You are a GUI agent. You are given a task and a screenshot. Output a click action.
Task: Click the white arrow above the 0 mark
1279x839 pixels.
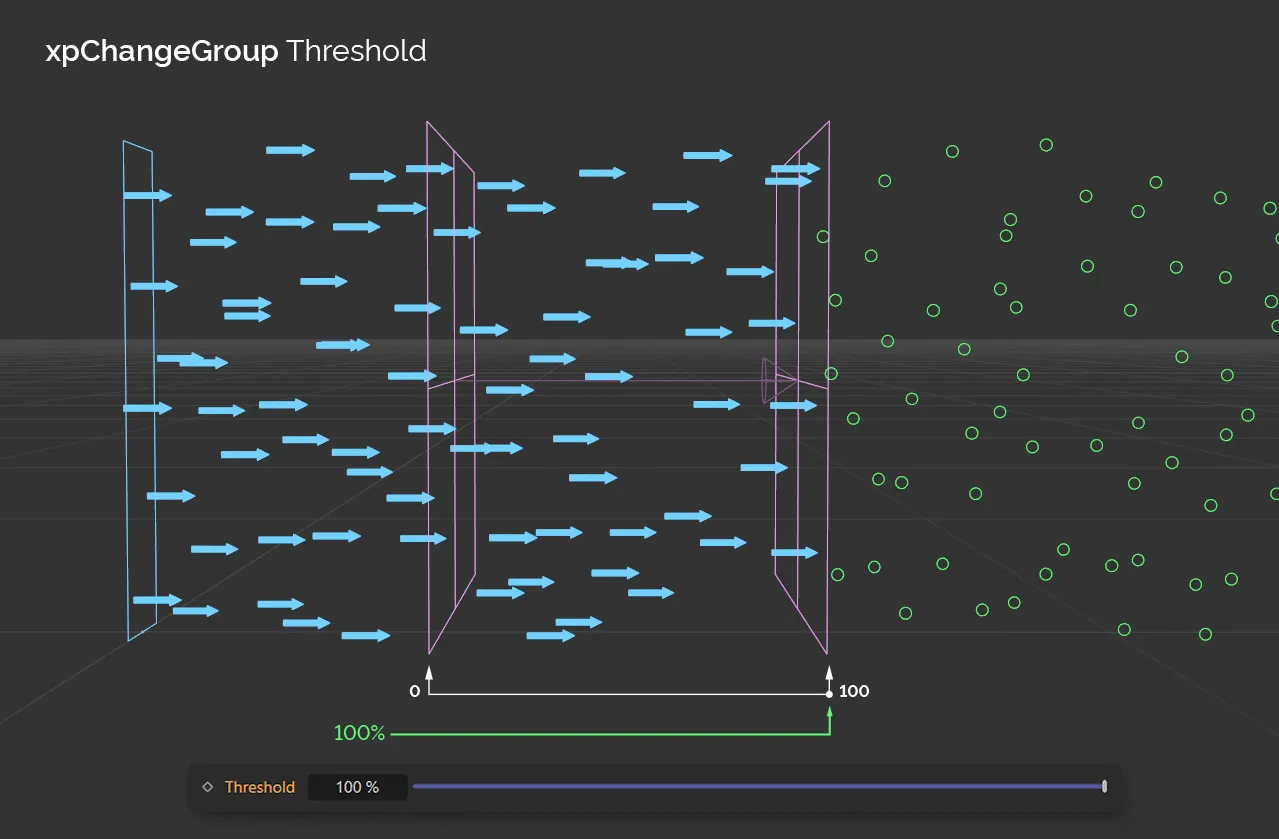(x=429, y=672)
